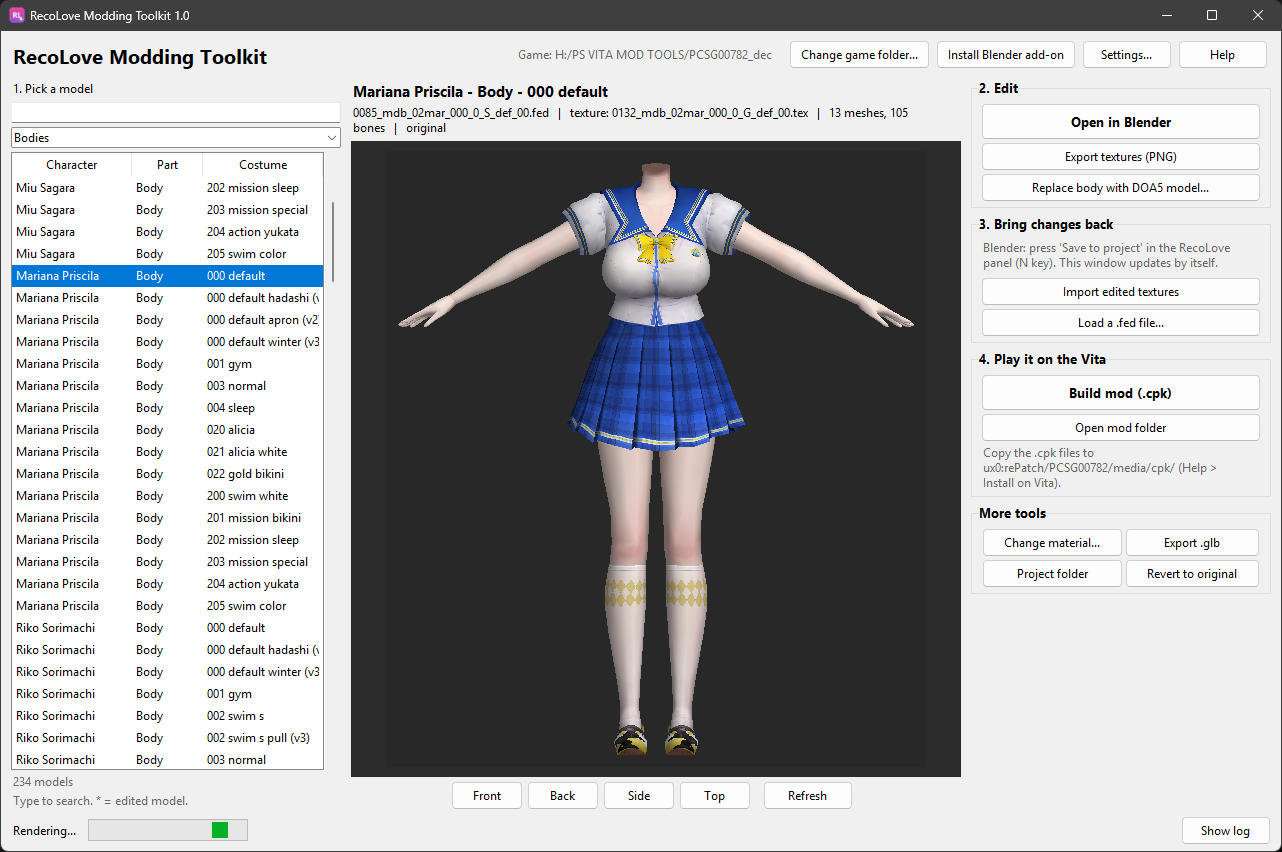Click Open mod folder button
Image resolution: width=1282 pixels, height=852 pixels.
pyautogui.click(x=1121, y=428)
